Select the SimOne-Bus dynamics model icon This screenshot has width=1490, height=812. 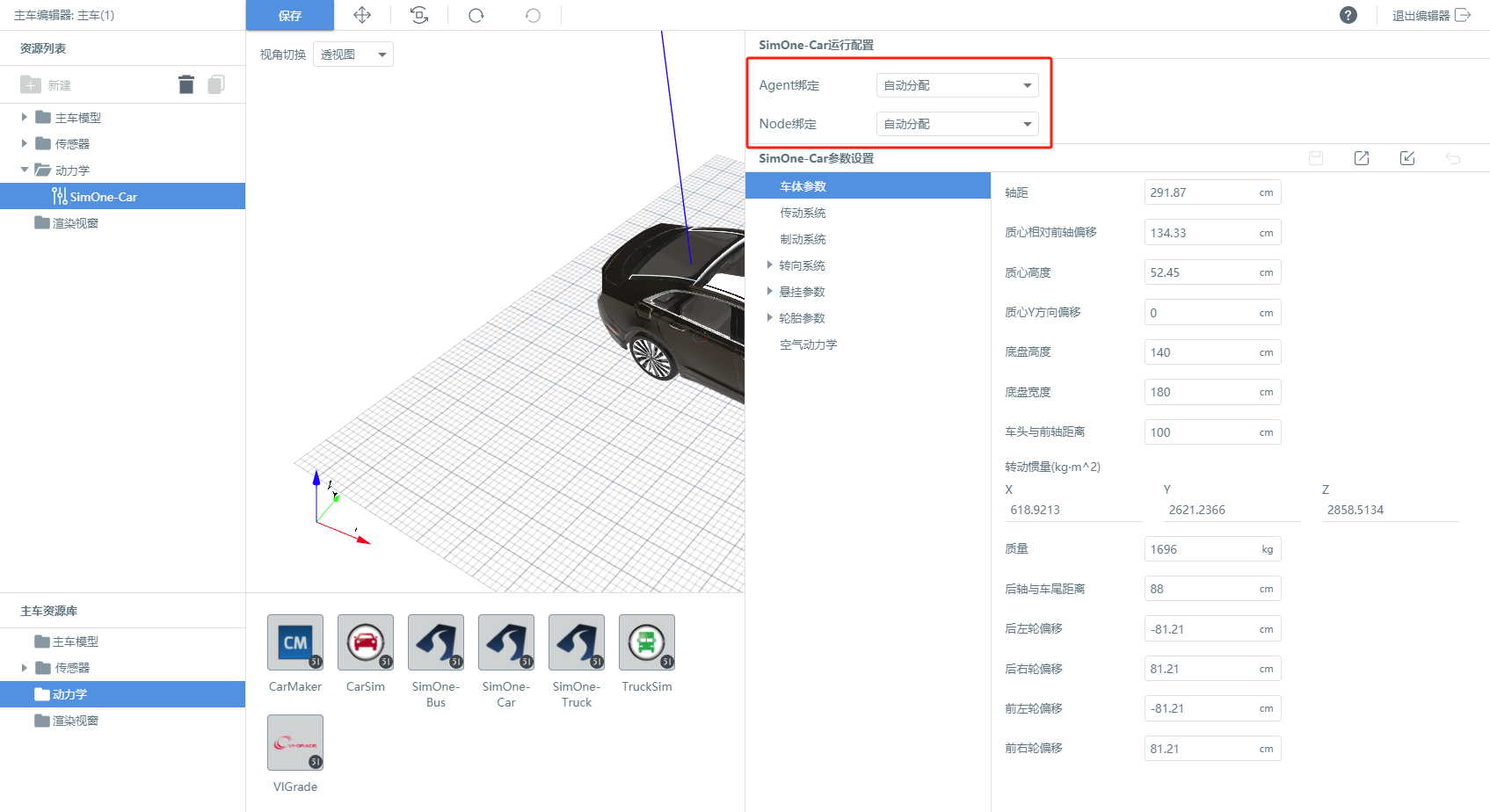tap(436, 642)
